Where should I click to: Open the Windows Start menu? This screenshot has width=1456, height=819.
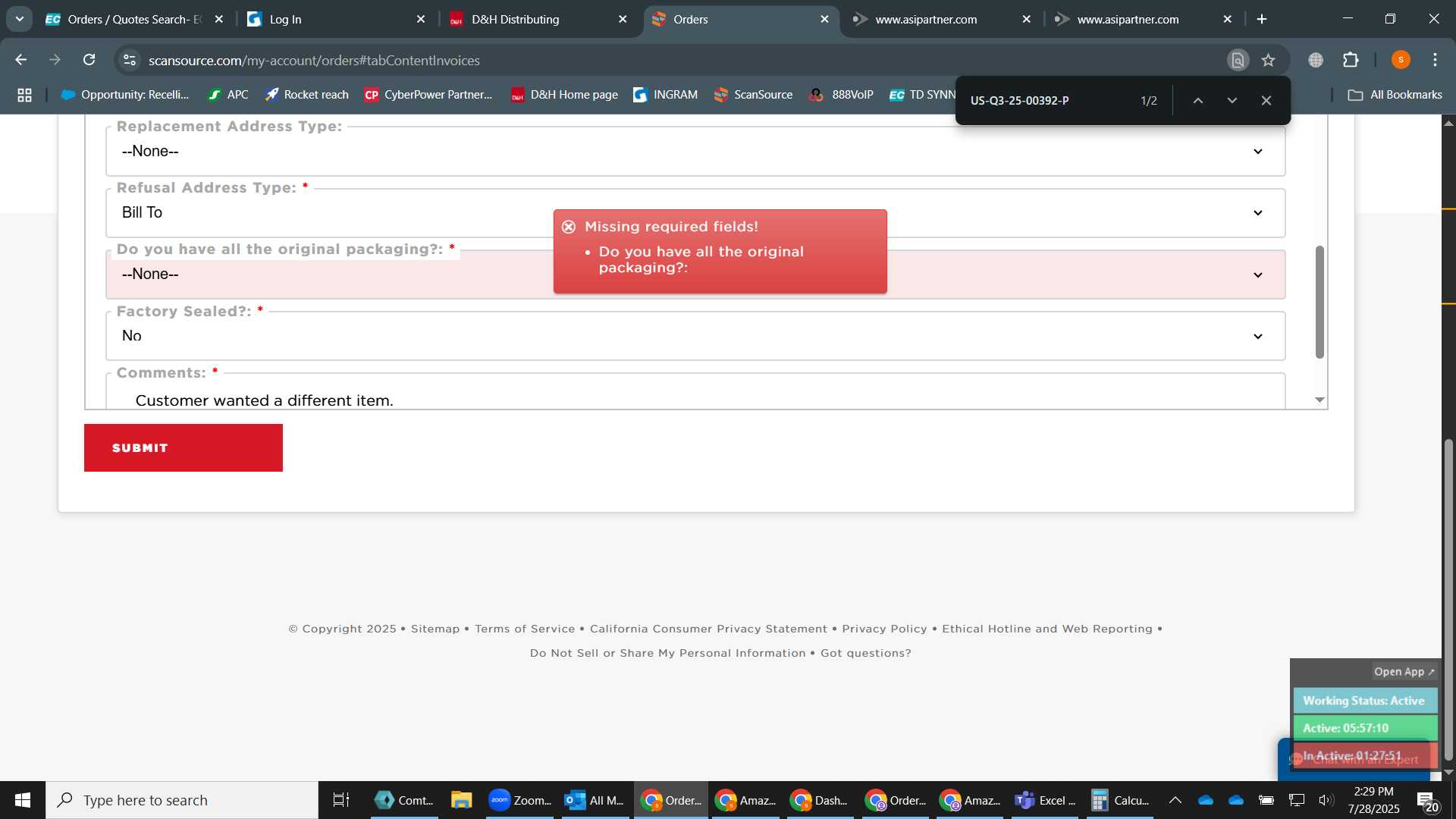(23, 800)
